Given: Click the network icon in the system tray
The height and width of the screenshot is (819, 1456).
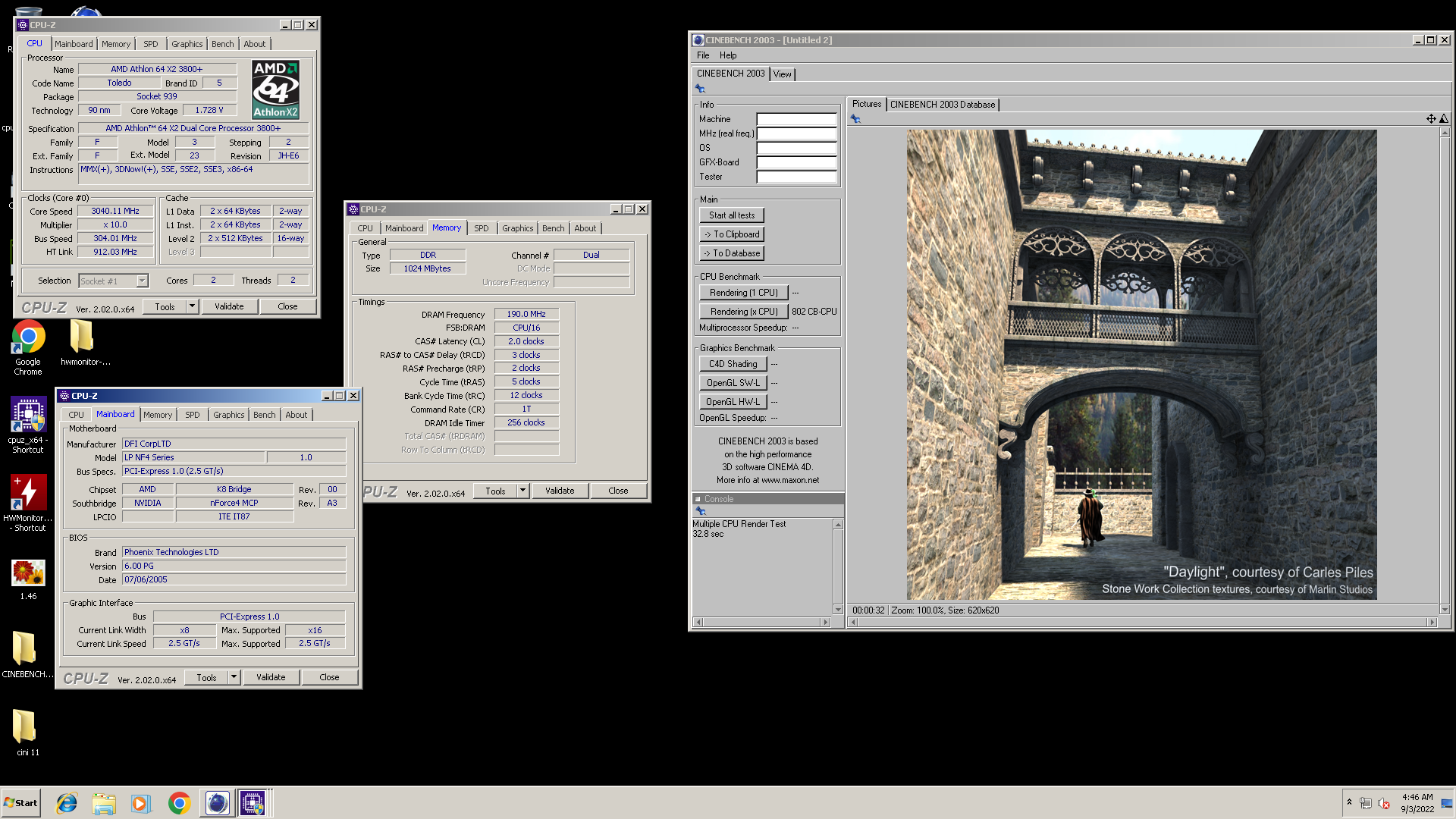Looking at the screenshot, I should click(1366, 804).
